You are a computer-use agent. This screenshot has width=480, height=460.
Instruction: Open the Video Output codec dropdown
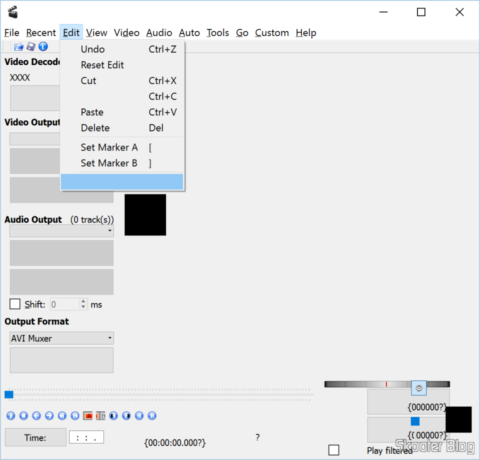coord(35,139)
